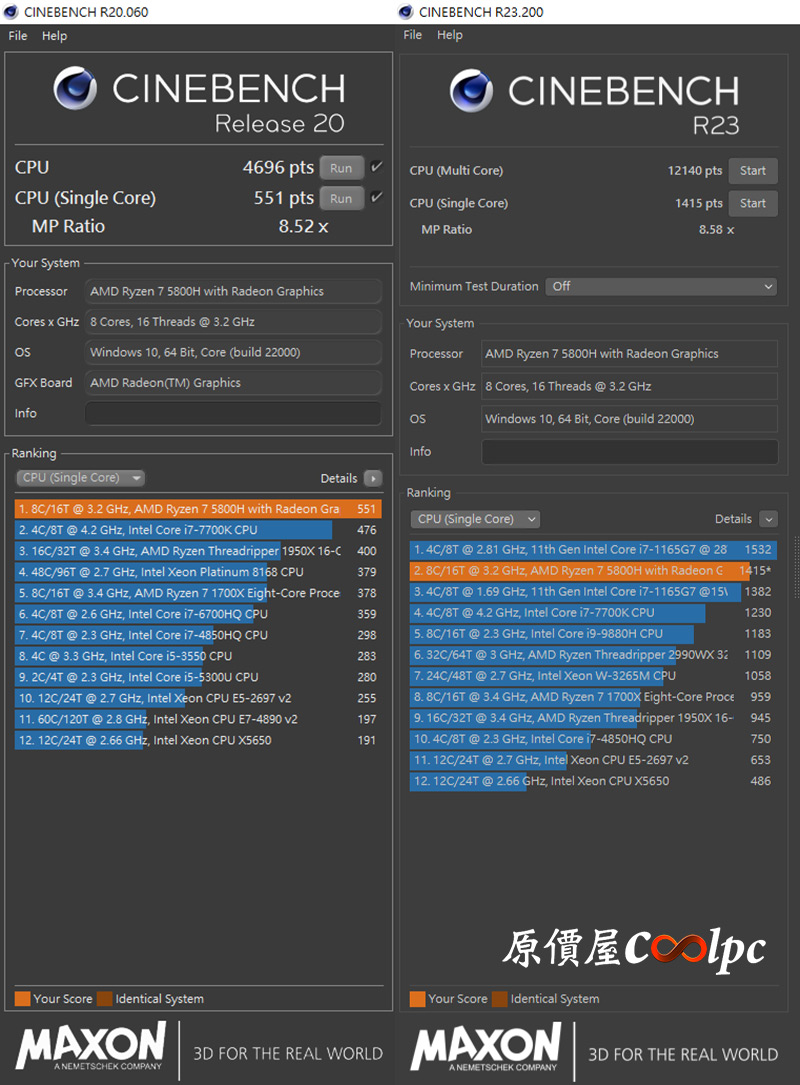800x1085 pixels.
Task: Open File menu in Cinebench R20
Action: coord(18,36)
